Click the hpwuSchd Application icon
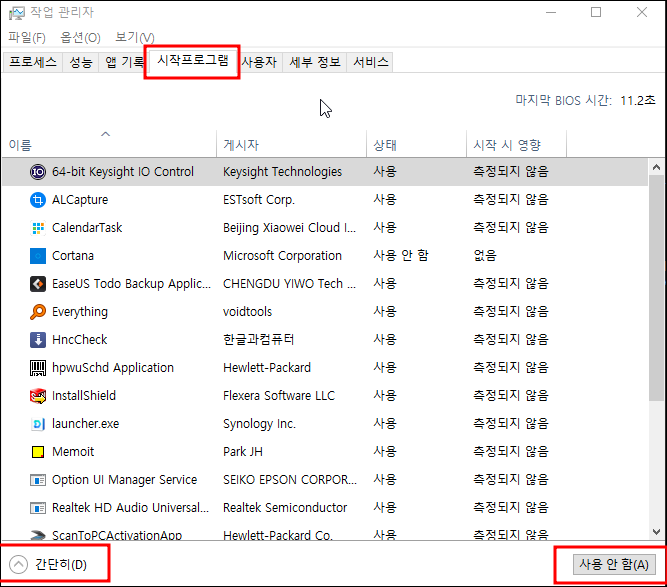The image size is (667, 587). 38,368
